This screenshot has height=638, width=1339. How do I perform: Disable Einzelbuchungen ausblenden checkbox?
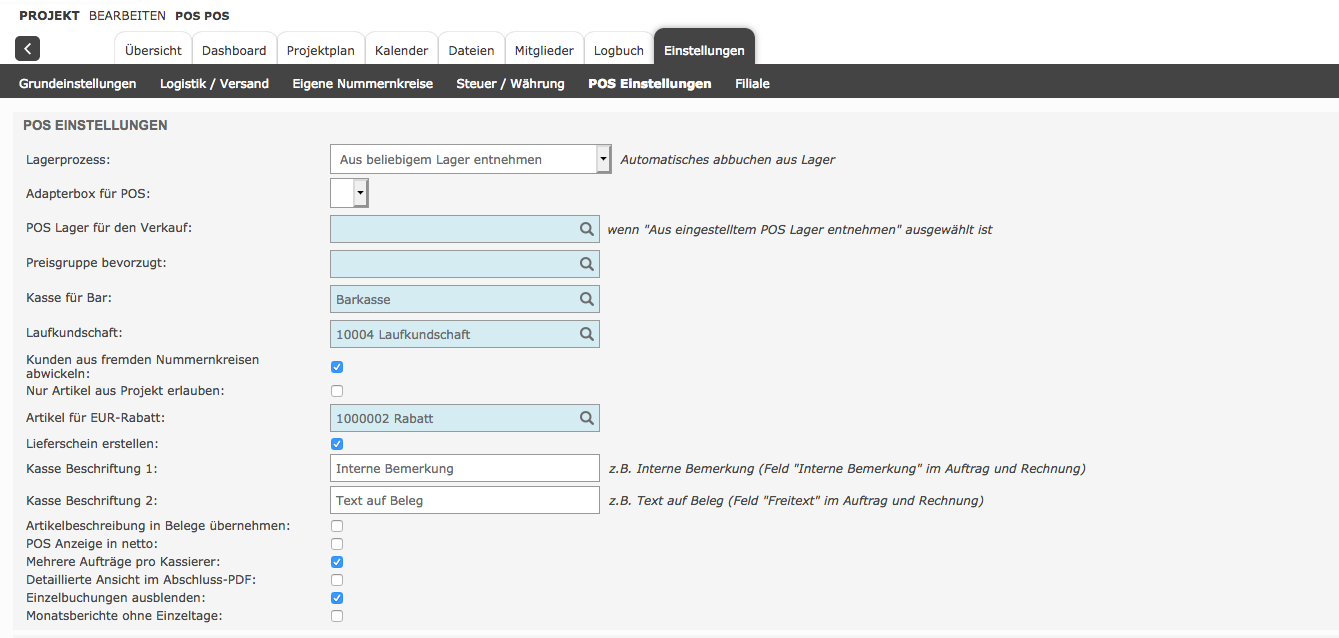pos(337,598)
